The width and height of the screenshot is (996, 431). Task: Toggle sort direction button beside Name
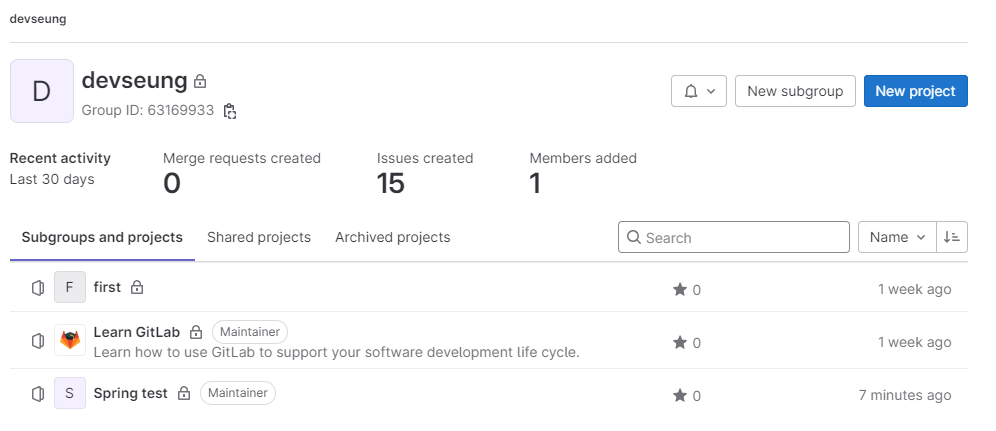(x=952, y=237)
